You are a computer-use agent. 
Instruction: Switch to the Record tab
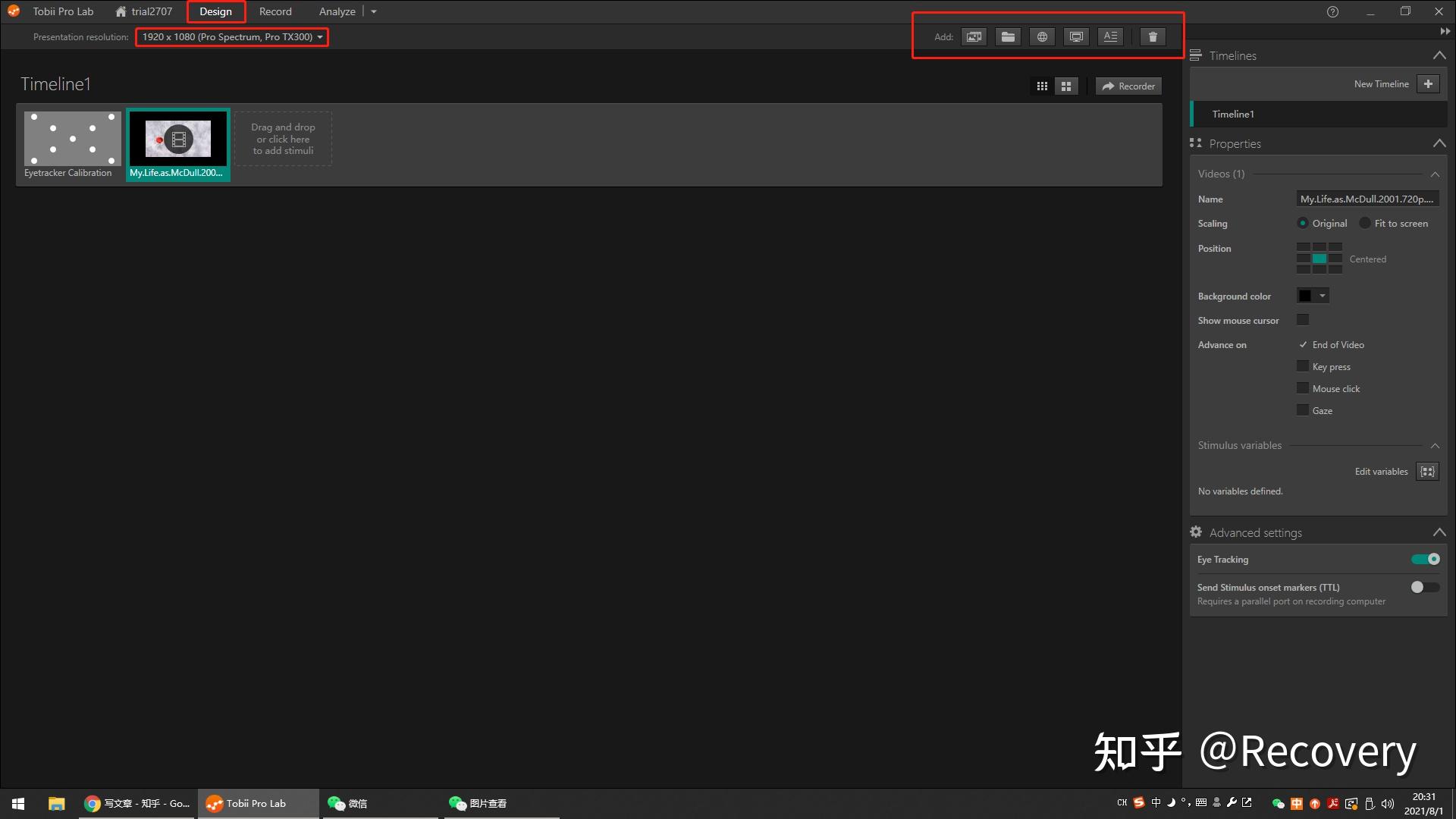tap(275, 11)
